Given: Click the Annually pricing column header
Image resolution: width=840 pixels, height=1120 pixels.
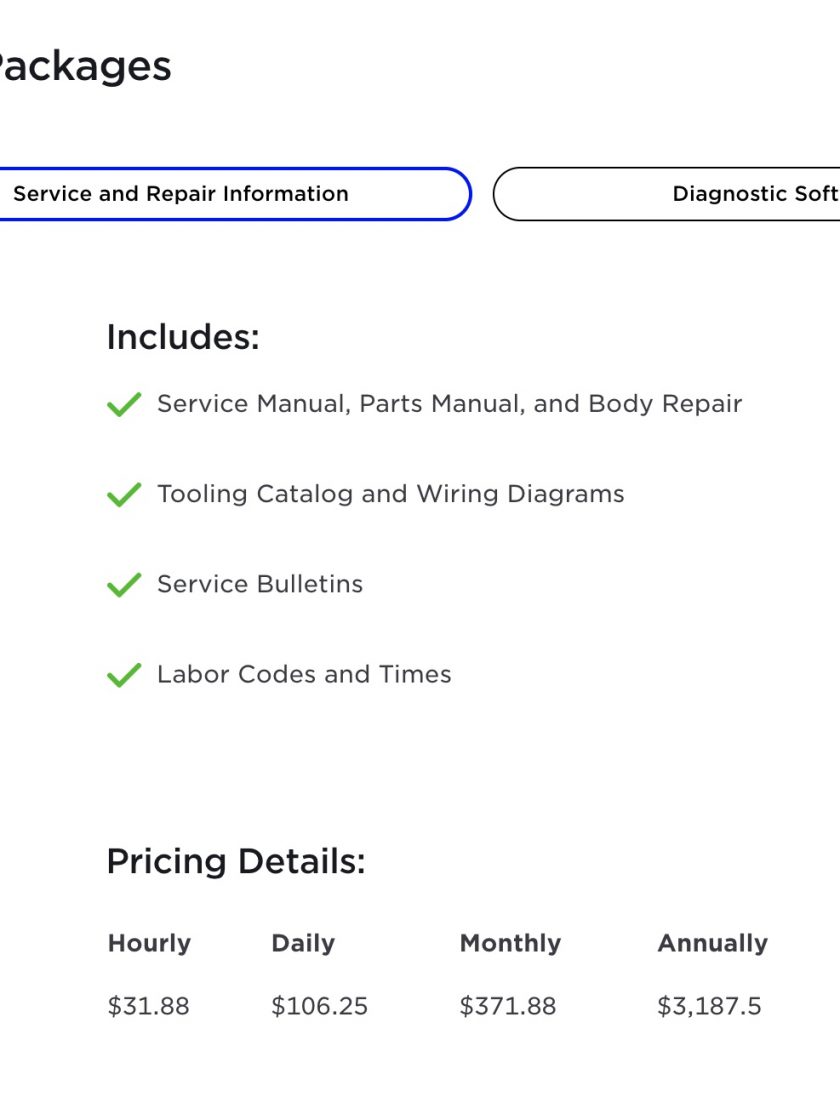Looking at the screenshot, I should point(713,944).
